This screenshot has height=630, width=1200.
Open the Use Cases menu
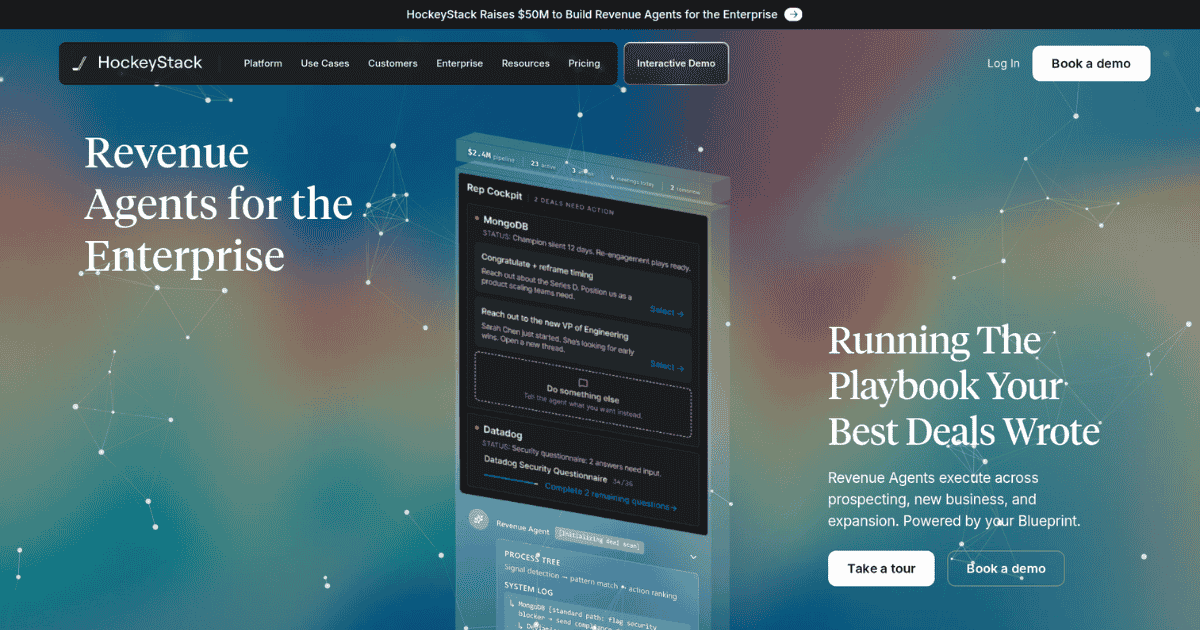(x=325, y=63)
